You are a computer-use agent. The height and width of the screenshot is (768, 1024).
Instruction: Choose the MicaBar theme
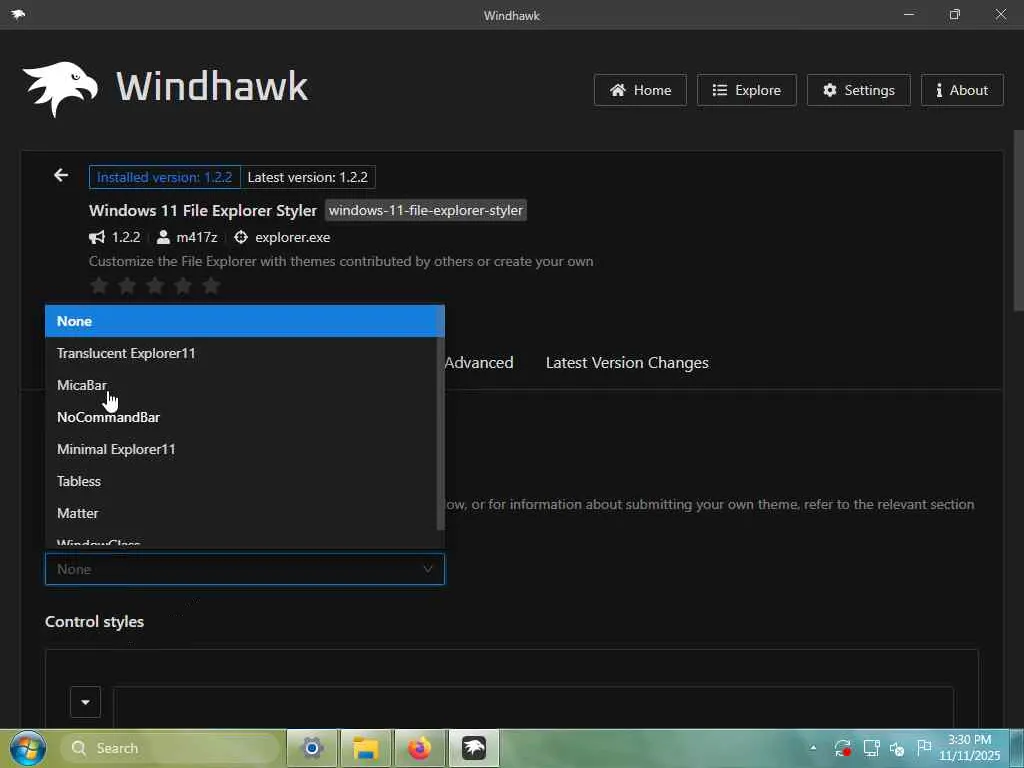tap(240, 385)
